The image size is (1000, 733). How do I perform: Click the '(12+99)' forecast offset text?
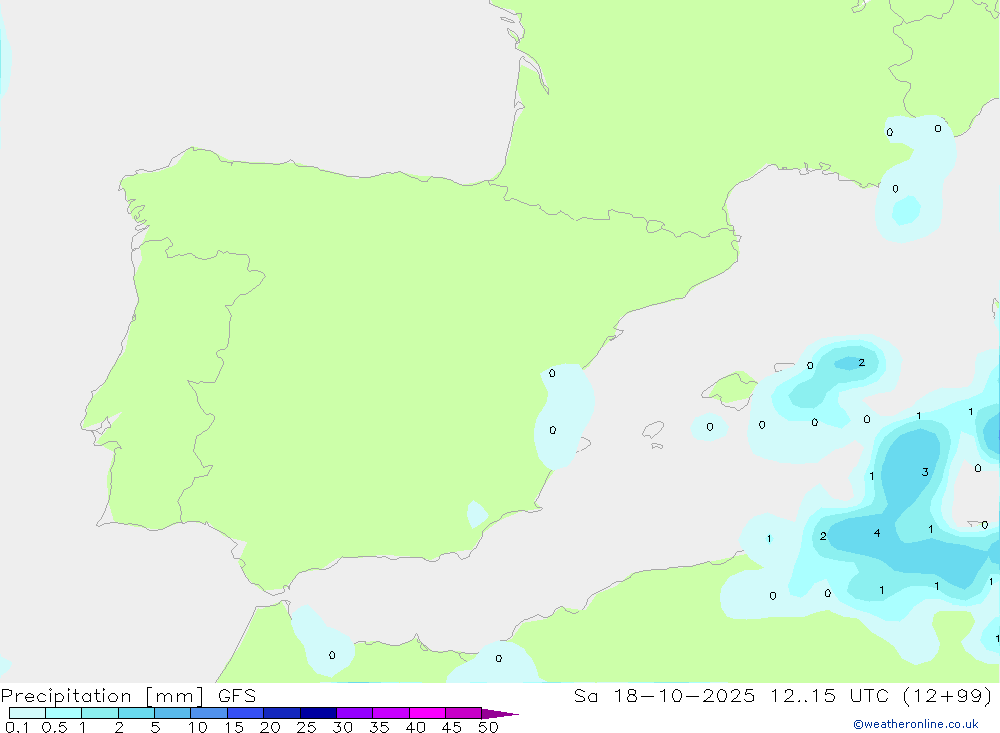point(948,695)
